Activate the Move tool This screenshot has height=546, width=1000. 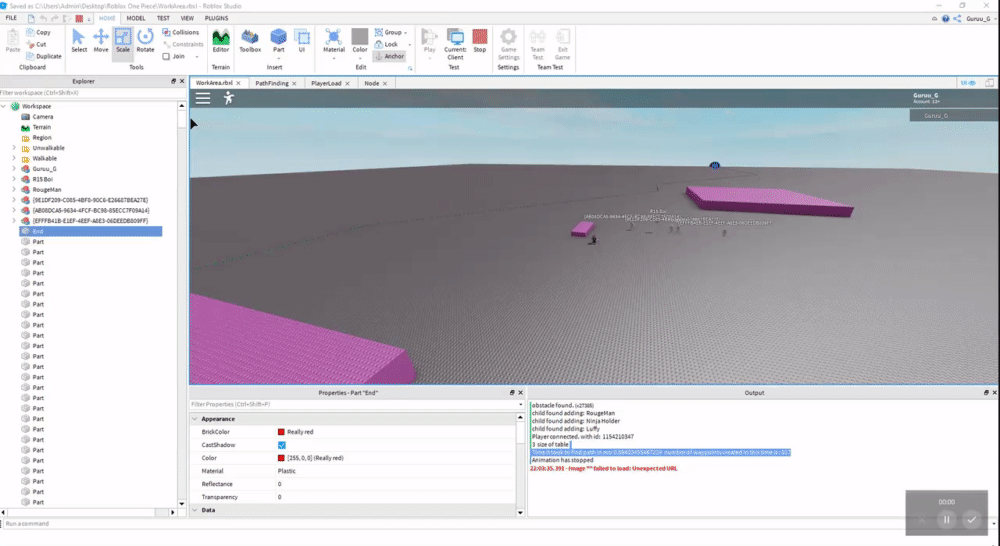click(x=101, y=41)
